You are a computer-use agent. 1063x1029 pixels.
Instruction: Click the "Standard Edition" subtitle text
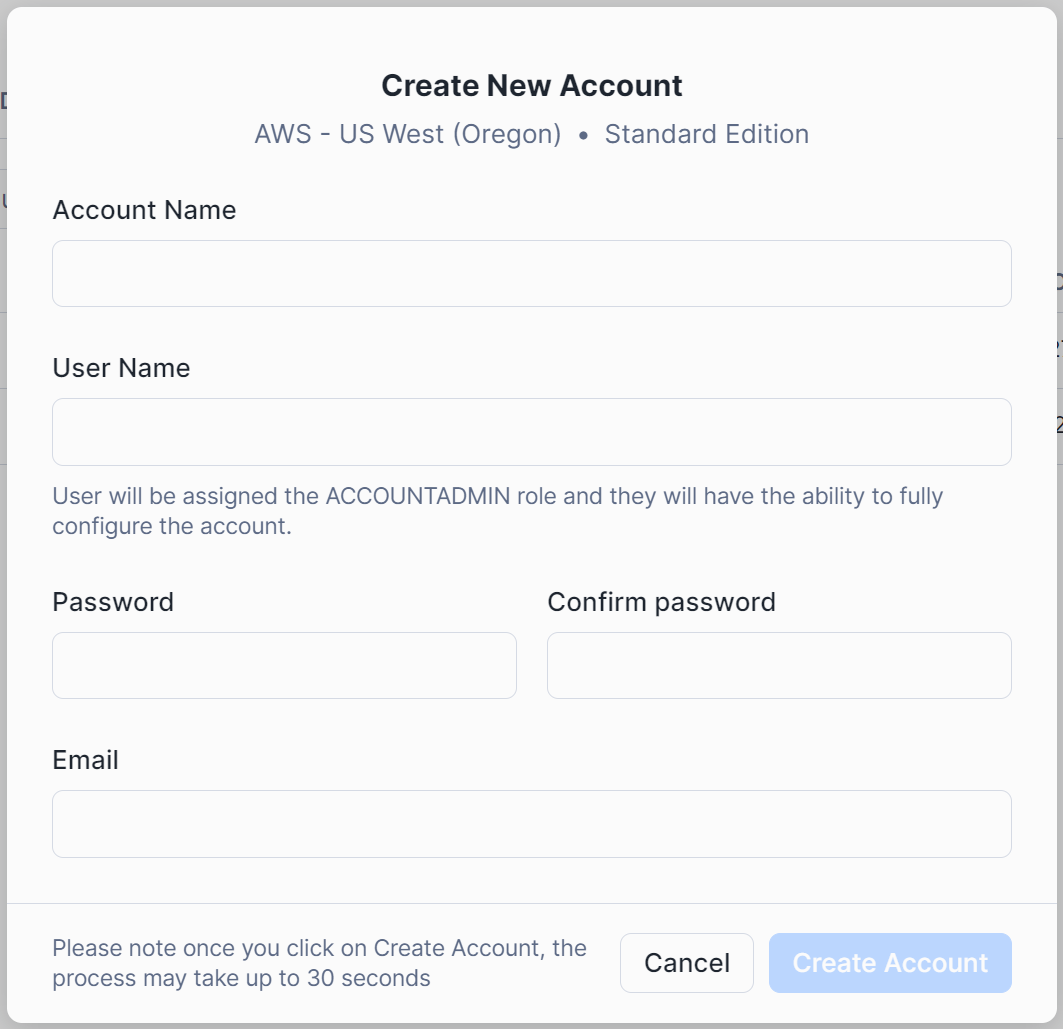coord(706,134)
